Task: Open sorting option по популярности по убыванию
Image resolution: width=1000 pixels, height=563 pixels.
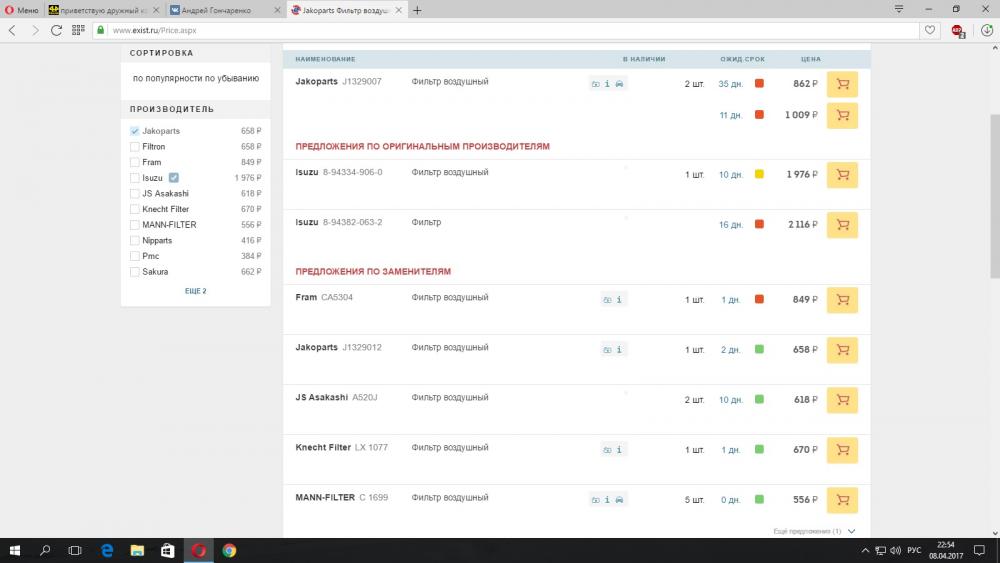Action: 196,78
